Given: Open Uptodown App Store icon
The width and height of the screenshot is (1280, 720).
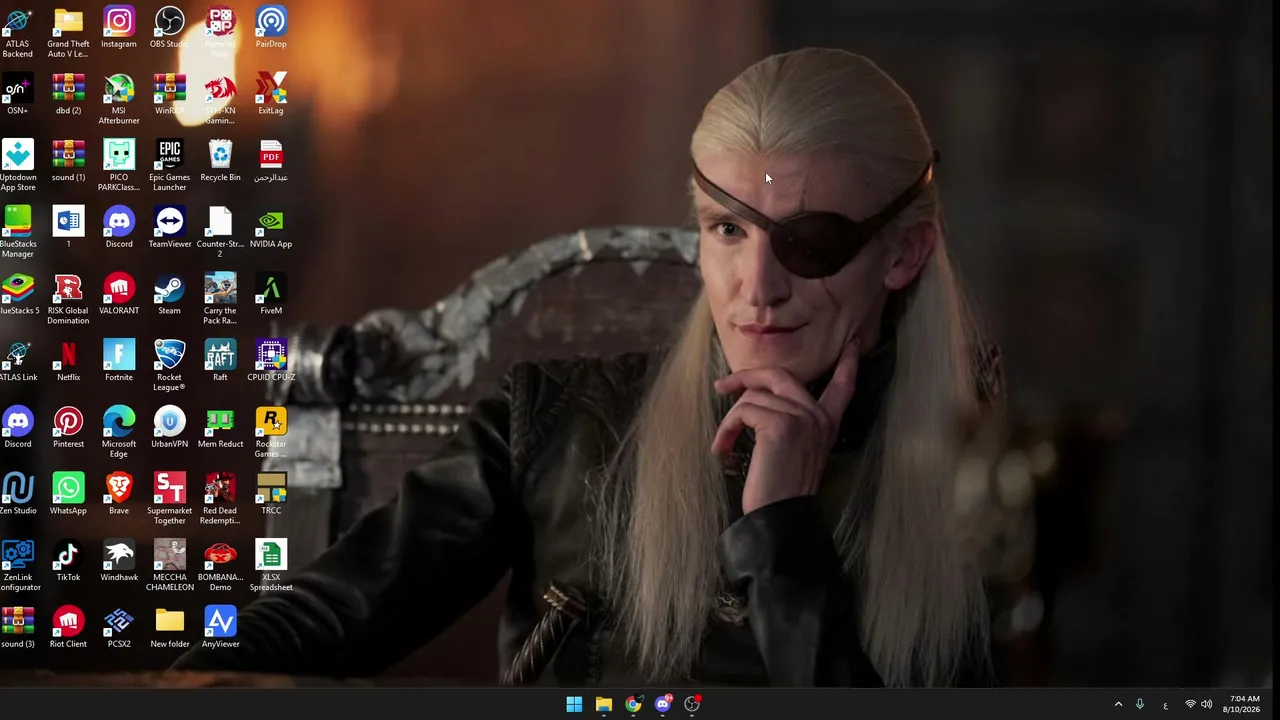Looking at the screenshot, I should pyautogui.click(x=18, y=166).
